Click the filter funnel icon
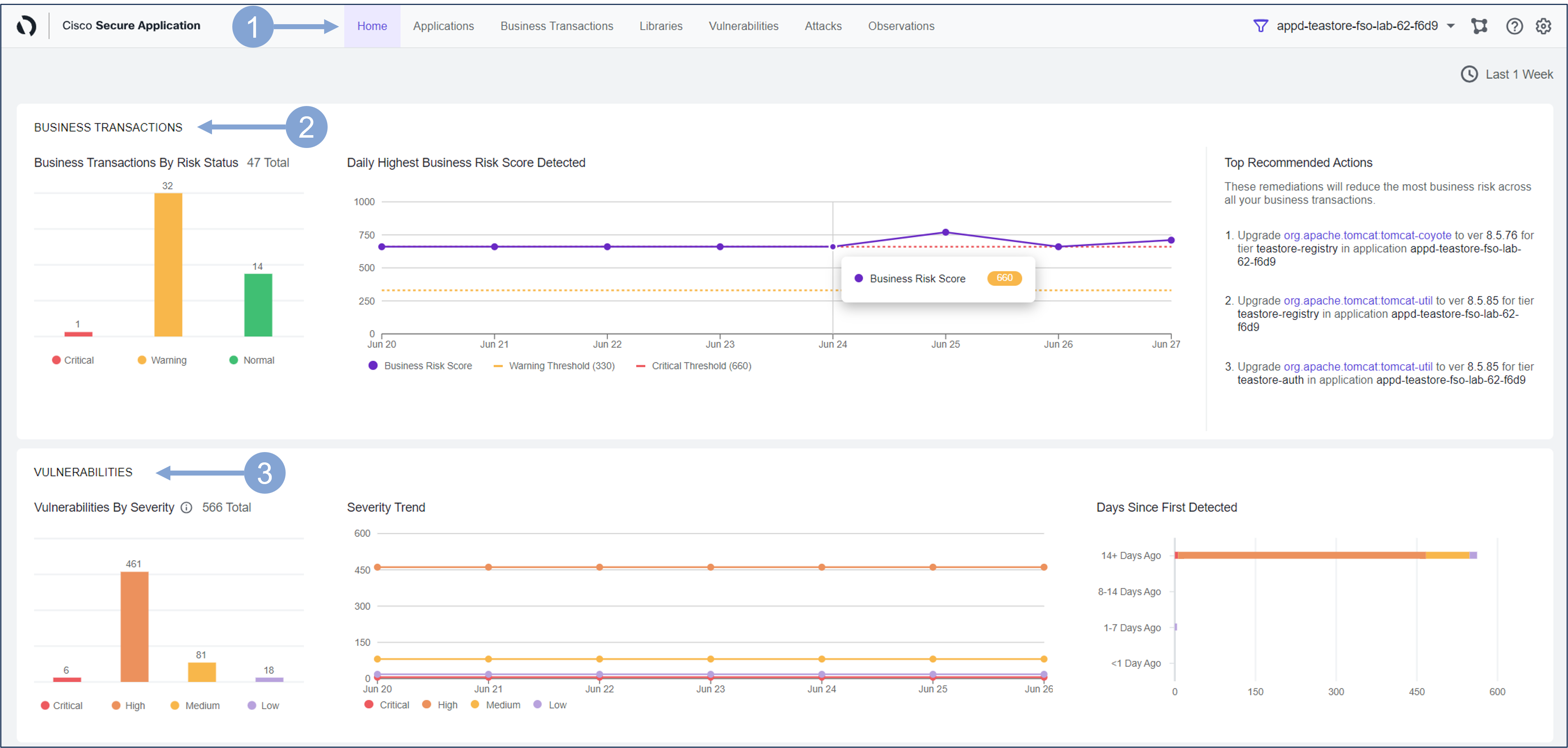 (x=1261, y=26)
